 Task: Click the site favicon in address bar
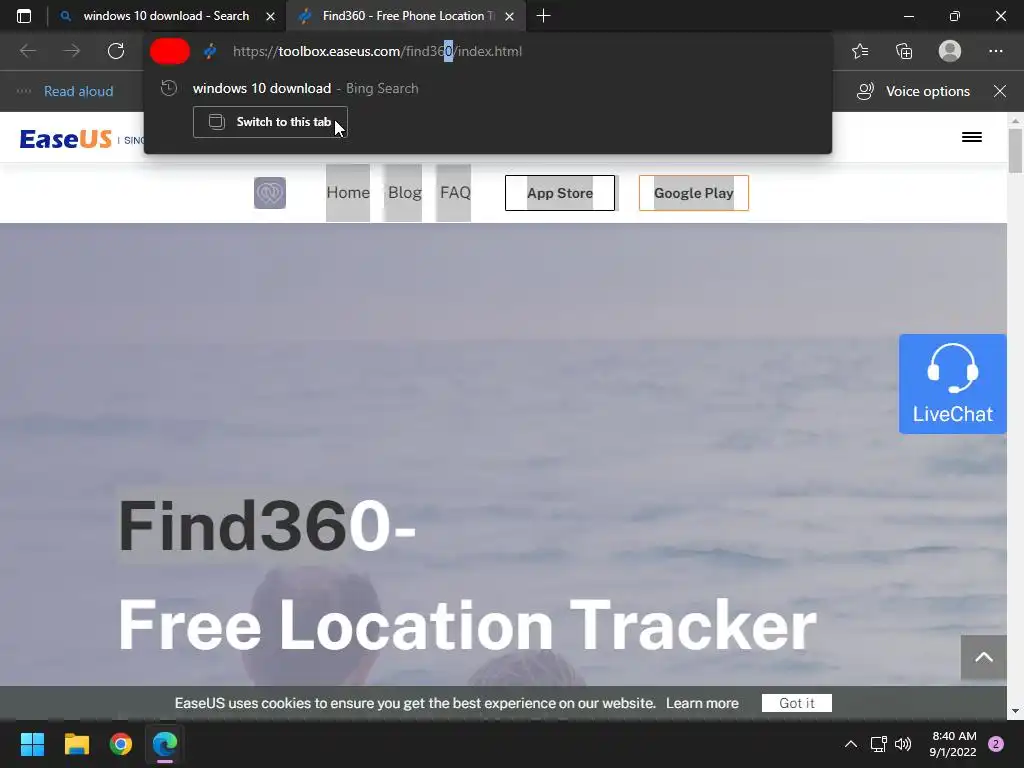(210, 51)
